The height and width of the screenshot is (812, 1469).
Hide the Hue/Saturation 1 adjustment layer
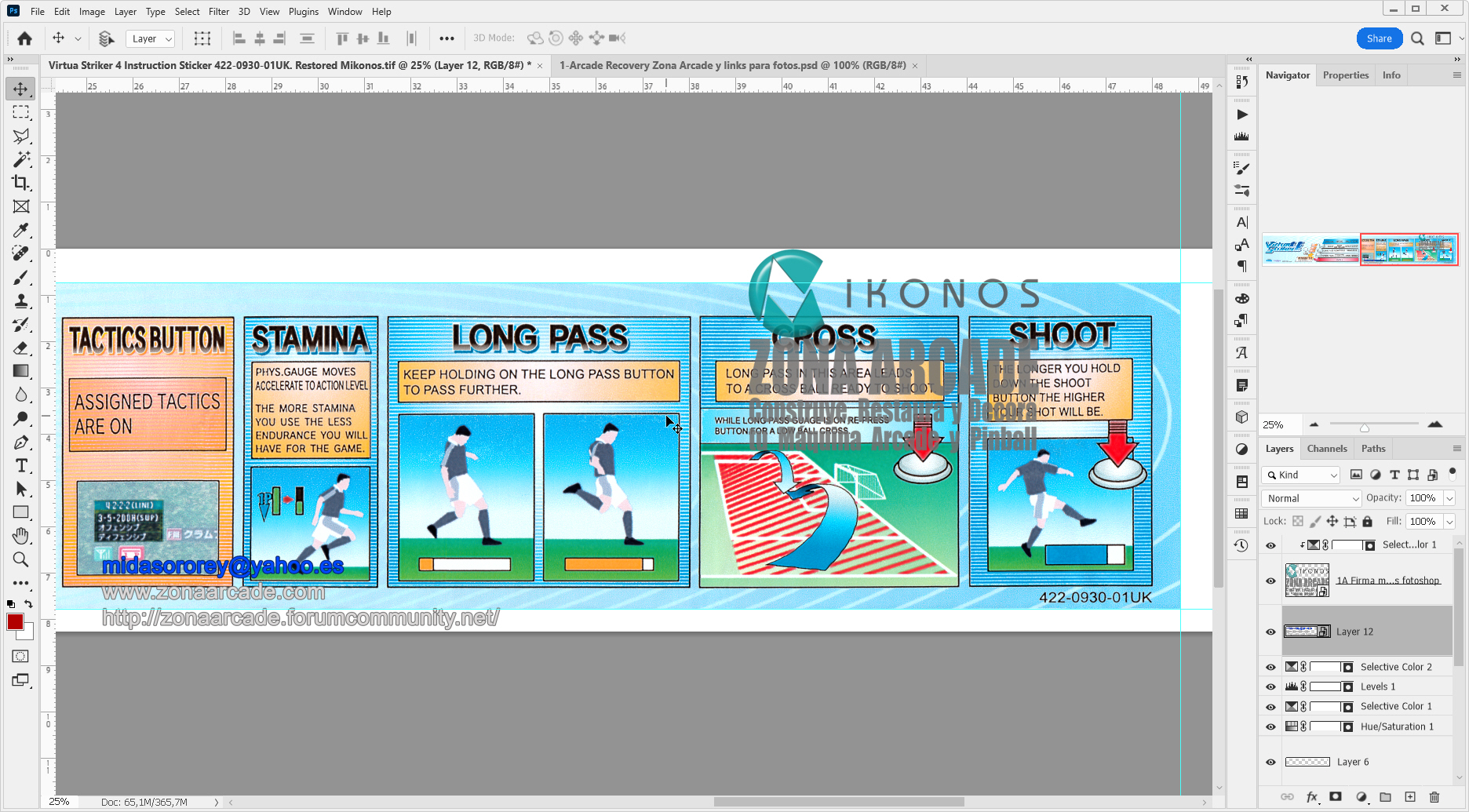(1270, 726)
